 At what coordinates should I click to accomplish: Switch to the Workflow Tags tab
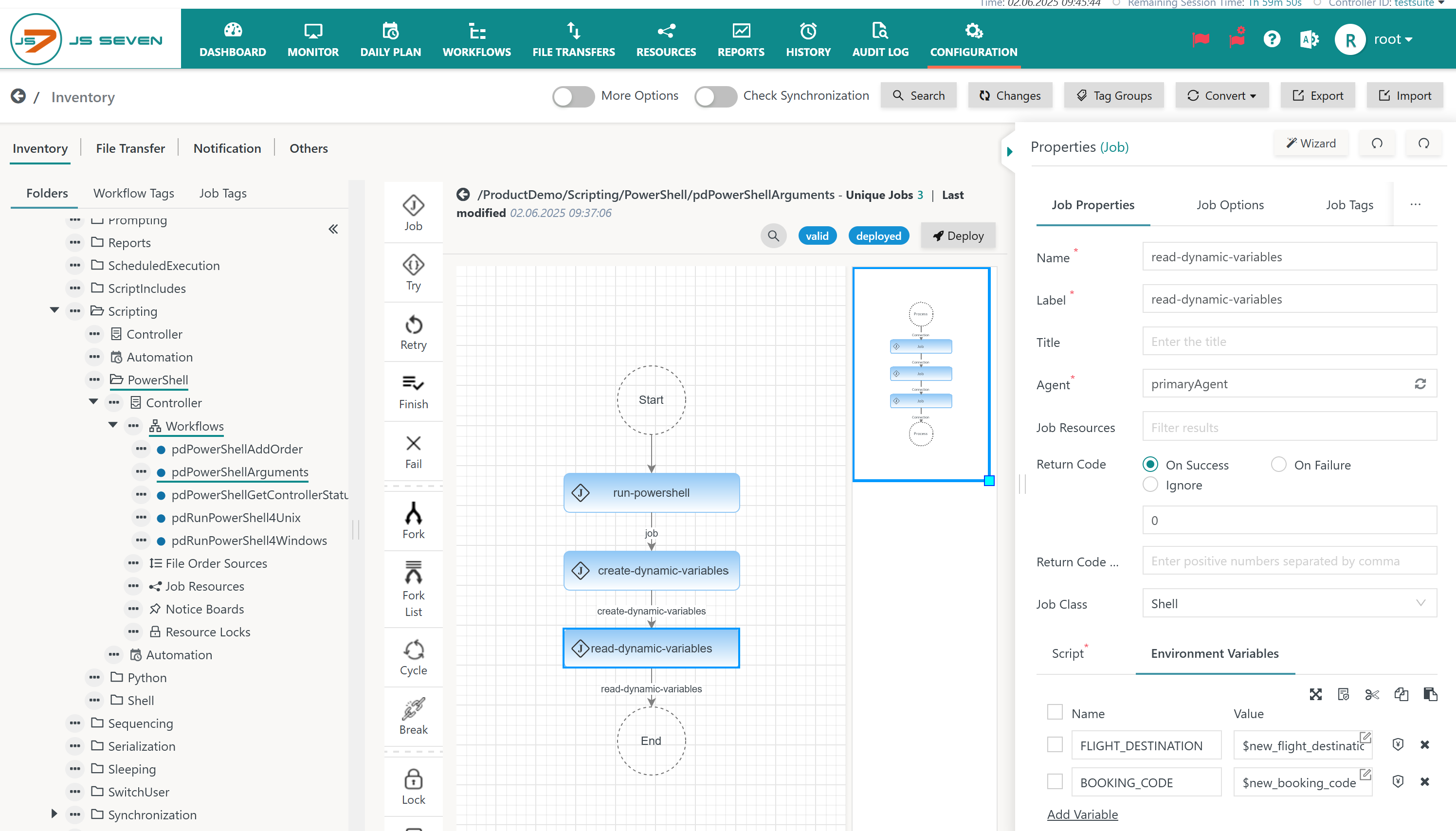pos(133,193)
